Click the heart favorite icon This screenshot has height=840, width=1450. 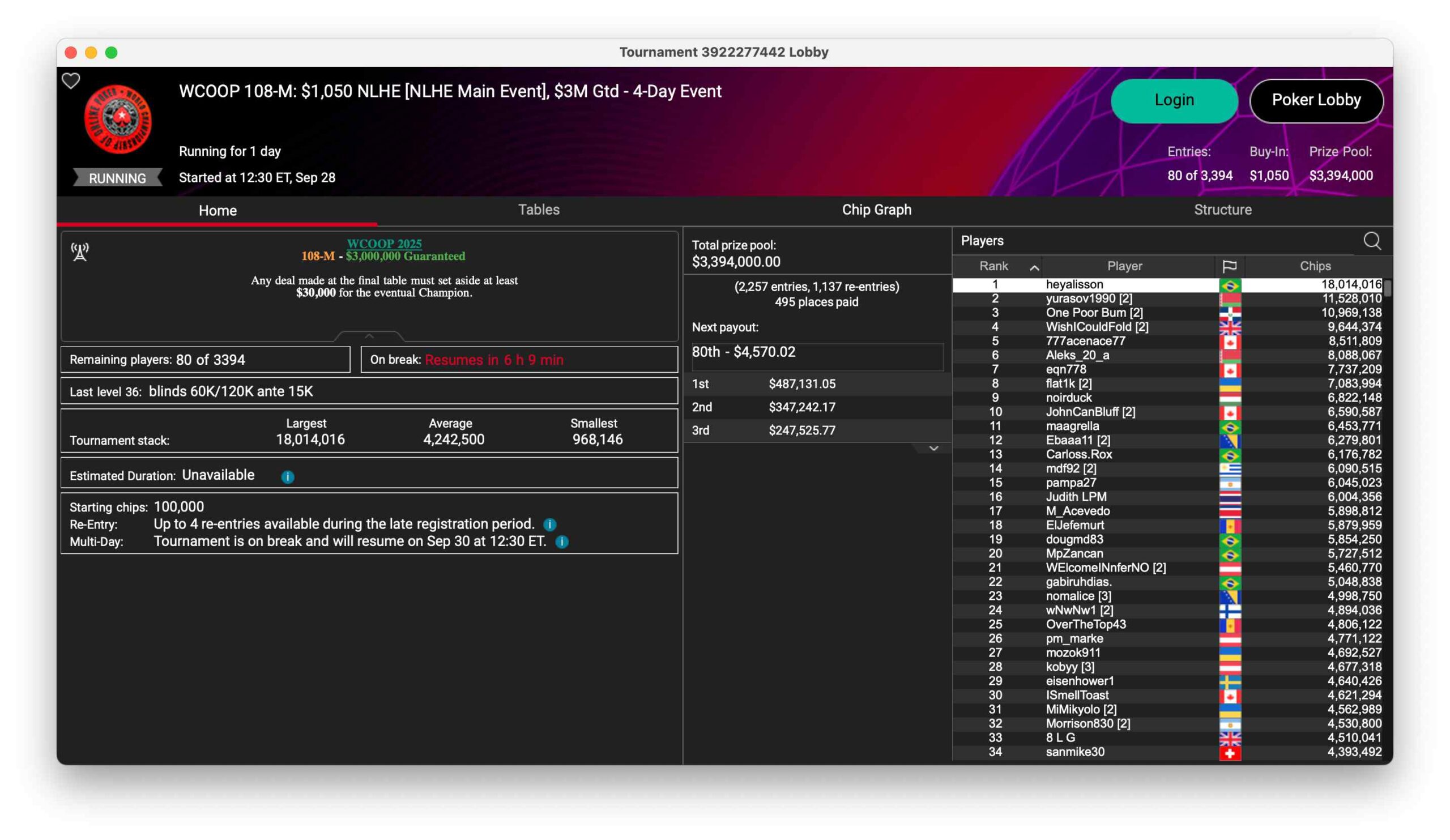(x=71, y=81)
